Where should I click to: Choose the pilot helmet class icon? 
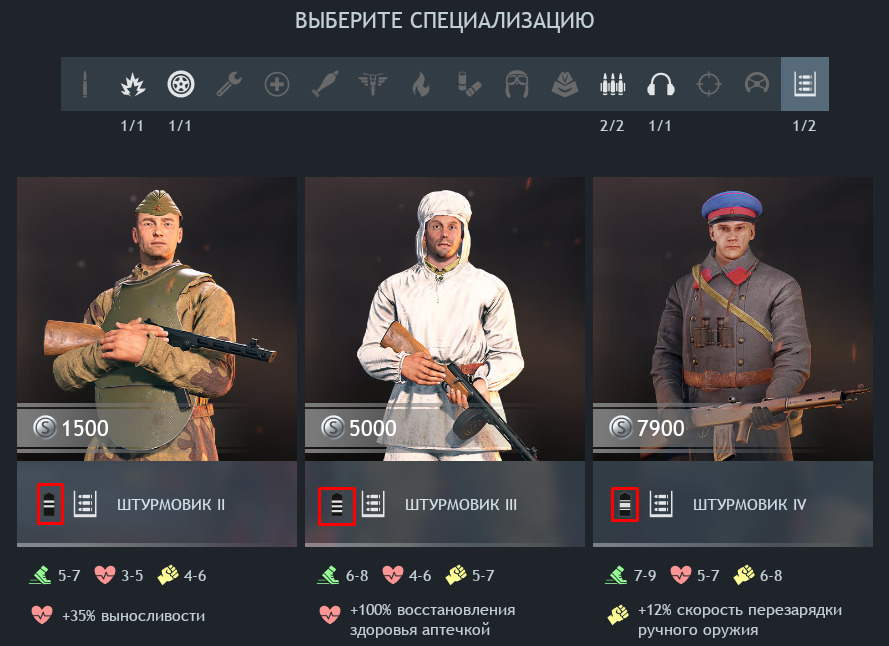click(517, 85)
